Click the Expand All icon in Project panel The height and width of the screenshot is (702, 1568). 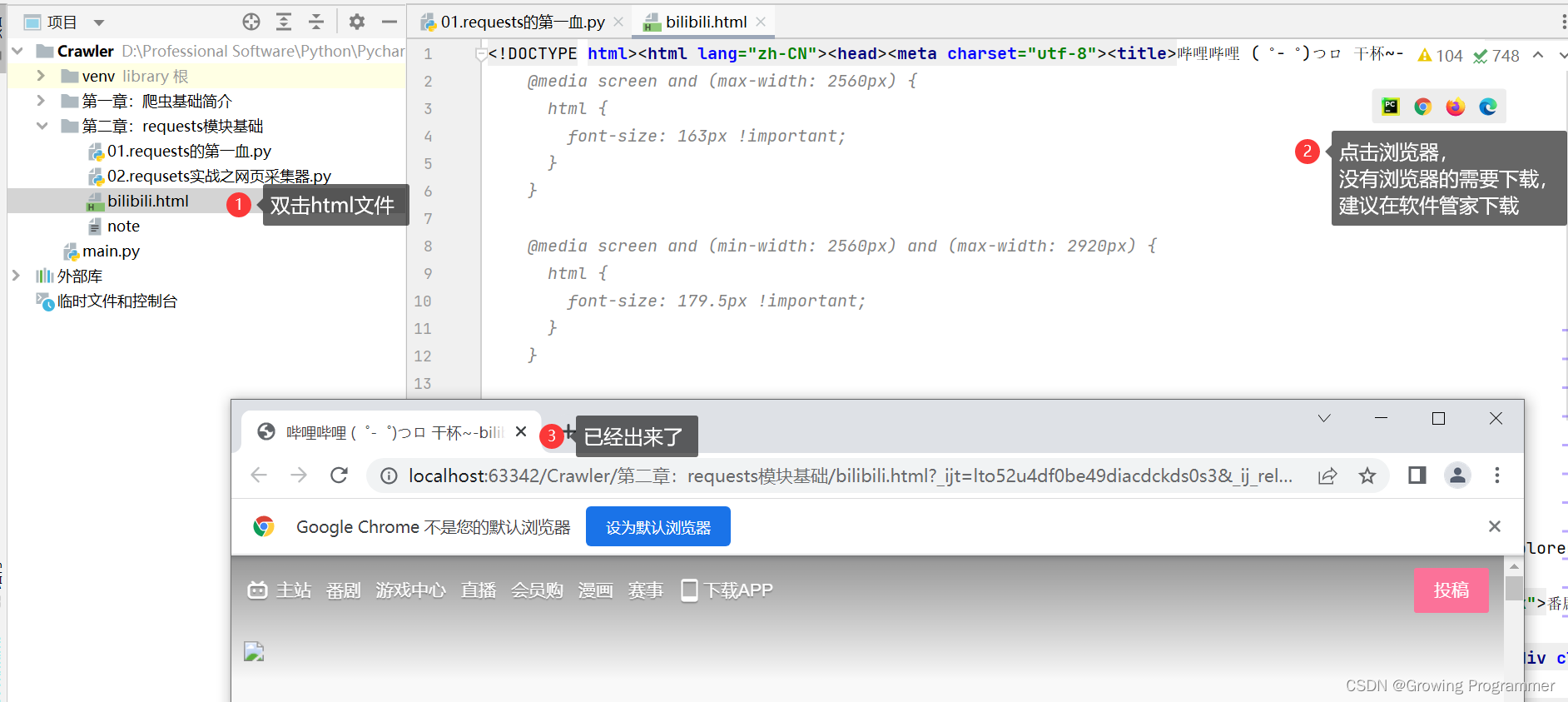pyautogui.click(x=284, y=22)
